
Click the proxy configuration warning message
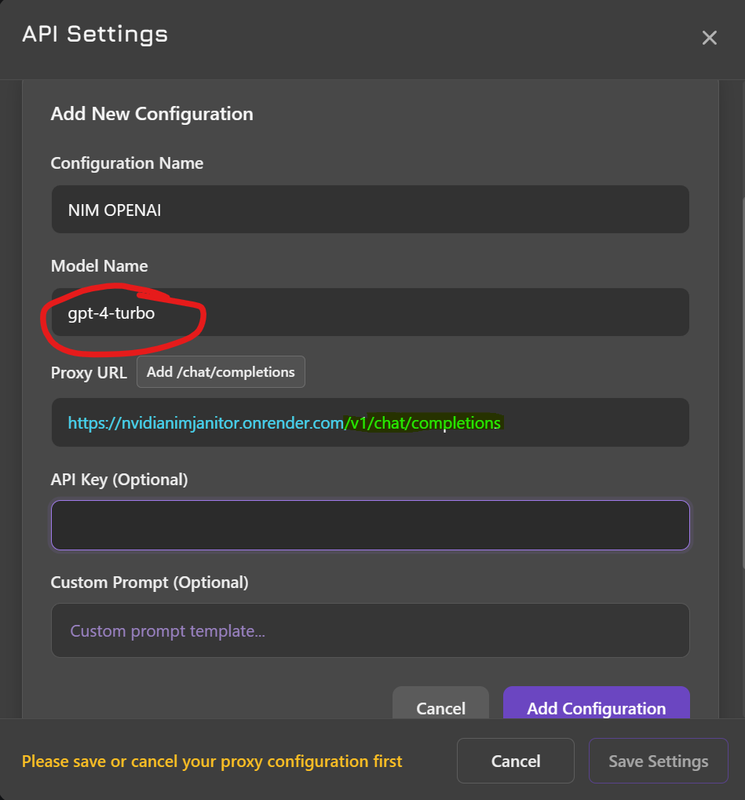[x=212, y=761]
